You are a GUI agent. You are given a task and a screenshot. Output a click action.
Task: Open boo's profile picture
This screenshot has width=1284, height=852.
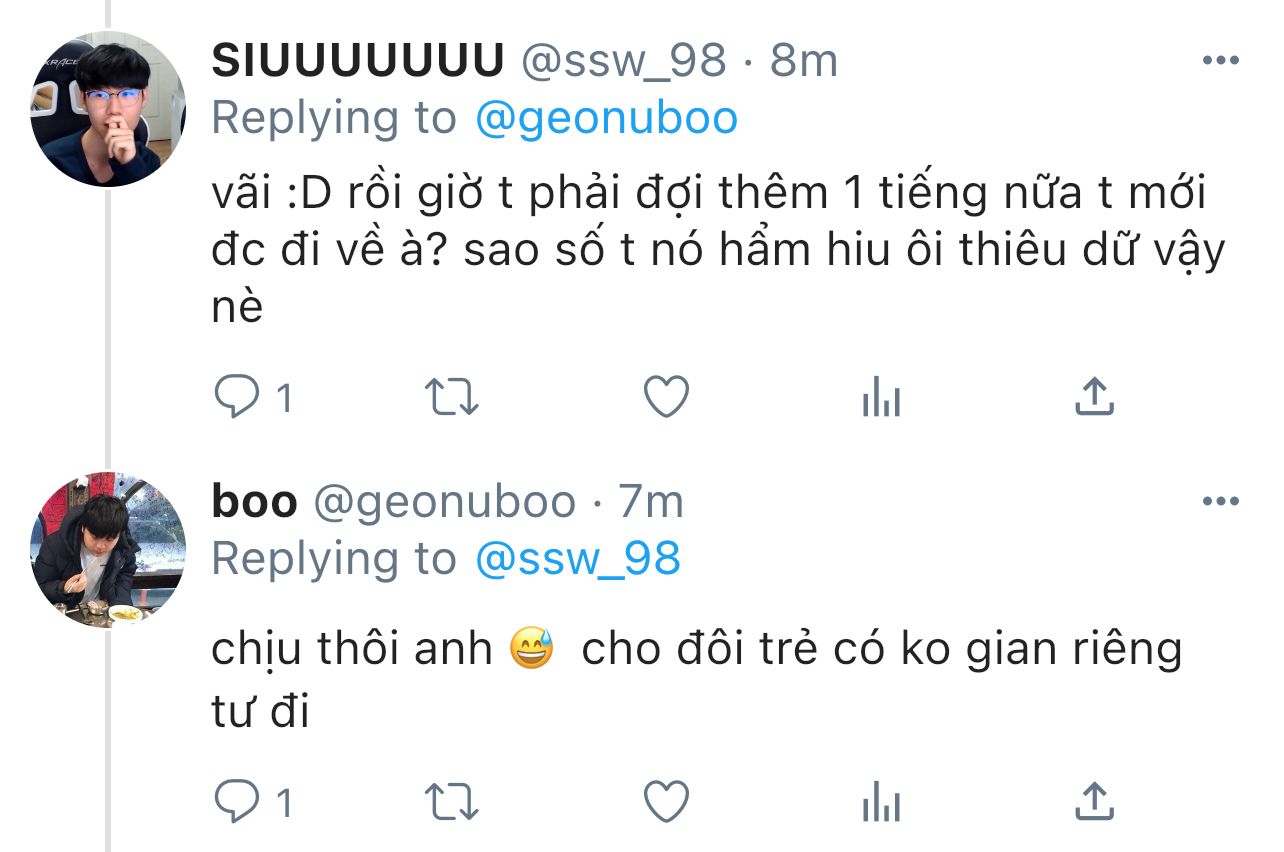(x=108, y=549)
